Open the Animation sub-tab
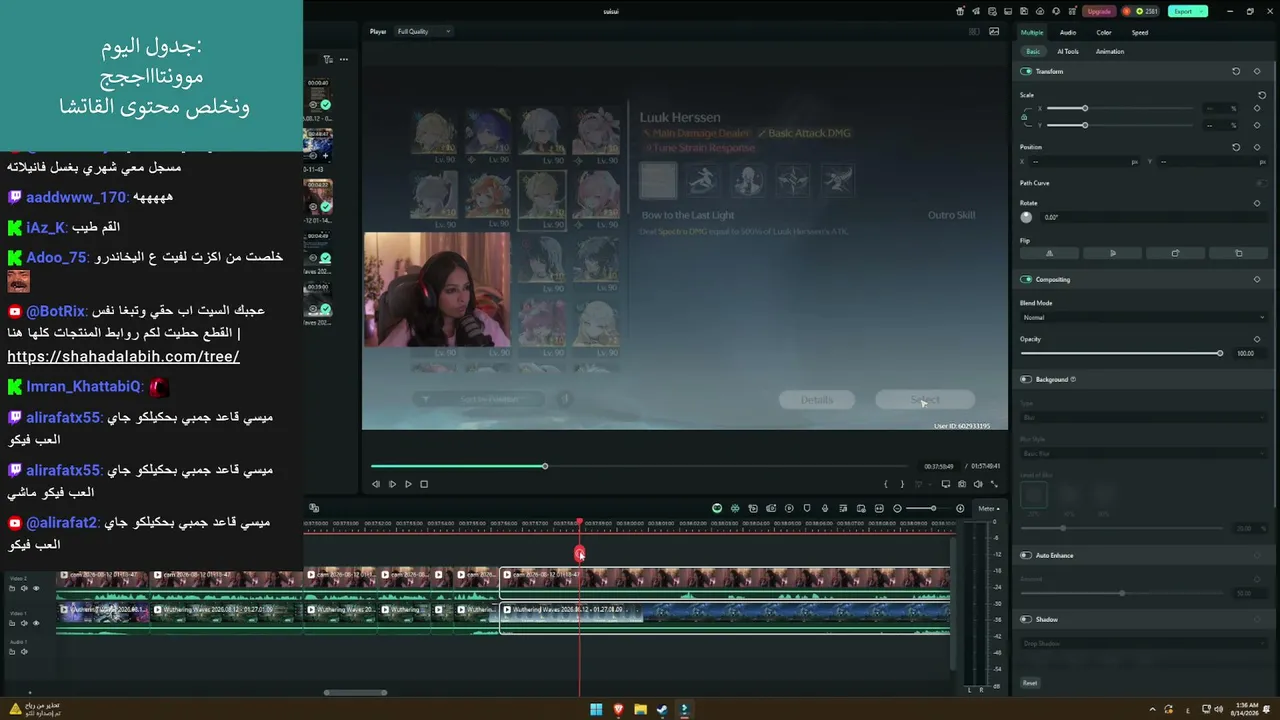 [1110, 51]
